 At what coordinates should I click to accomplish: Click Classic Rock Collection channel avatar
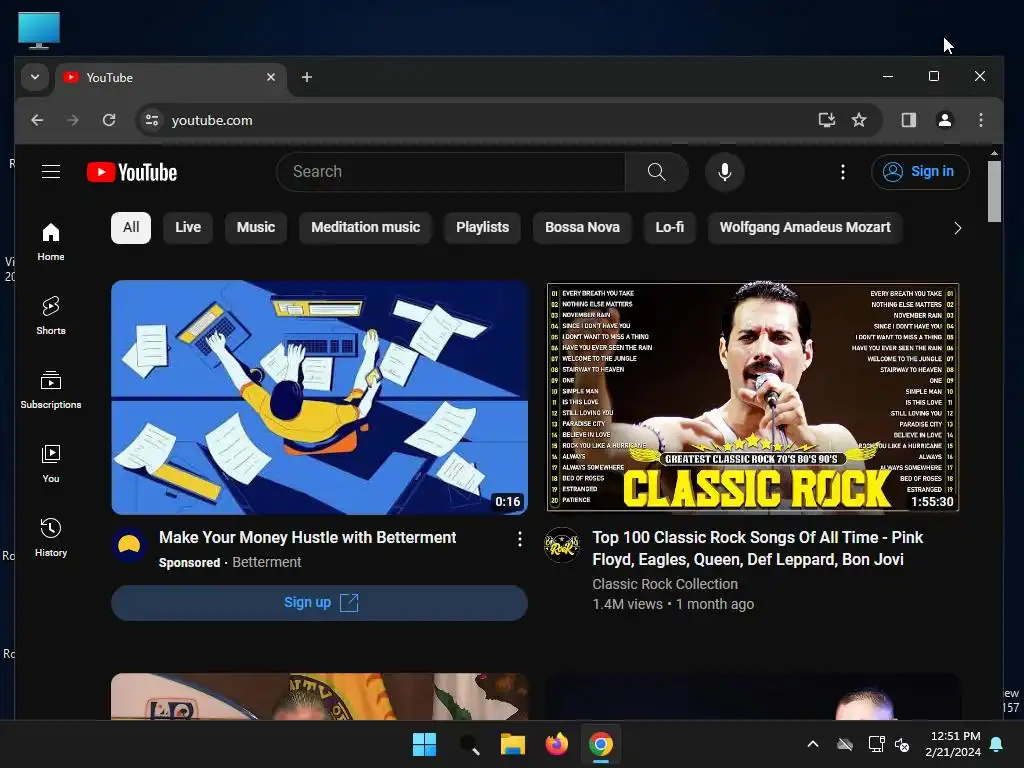562,545
